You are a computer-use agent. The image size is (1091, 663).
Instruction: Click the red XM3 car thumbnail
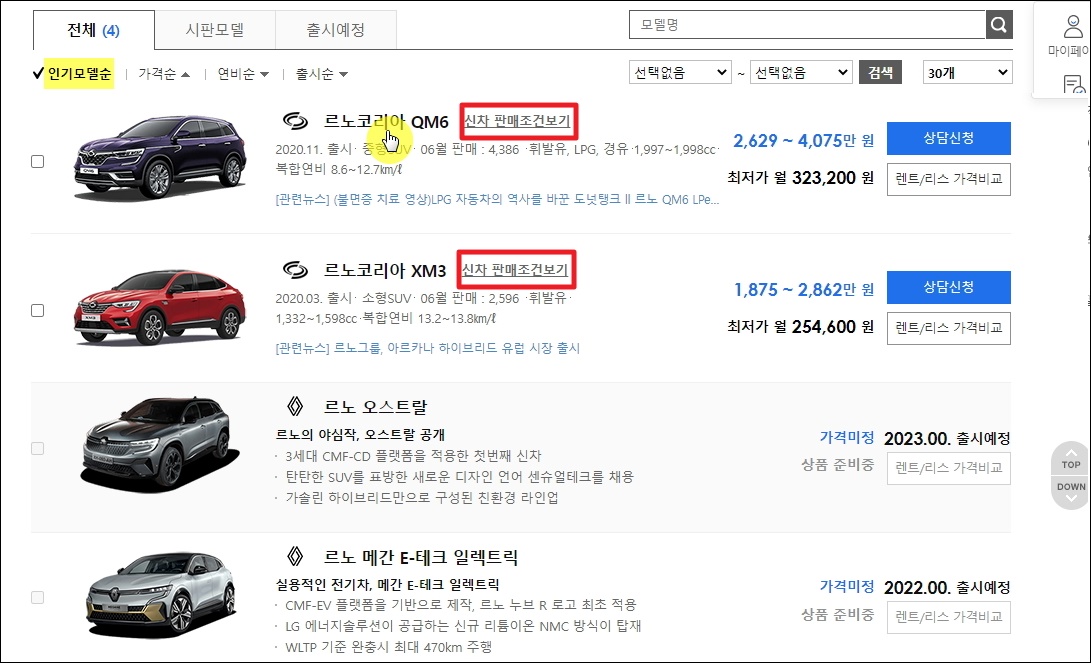[160, 307]
